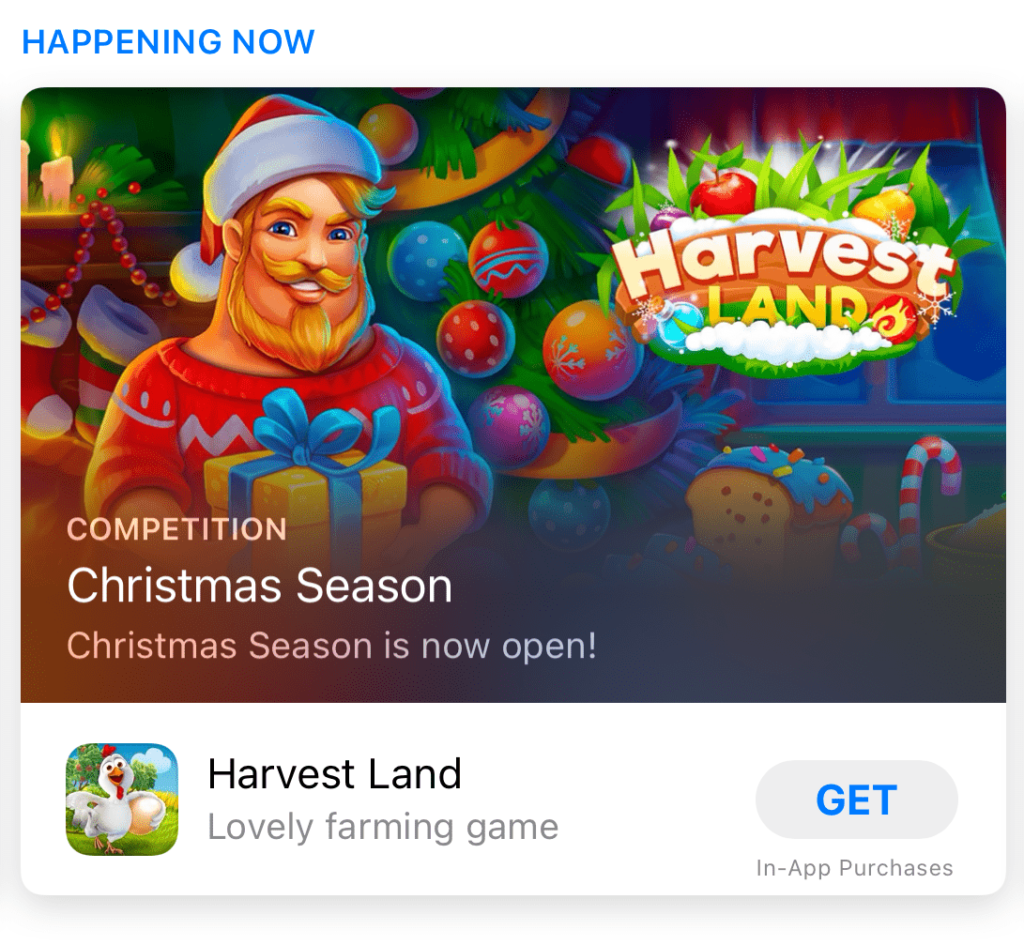The width and height of the screenshot is (1024, 945).
Task: Click the Competition event label
Action: (x=177, y=530)
